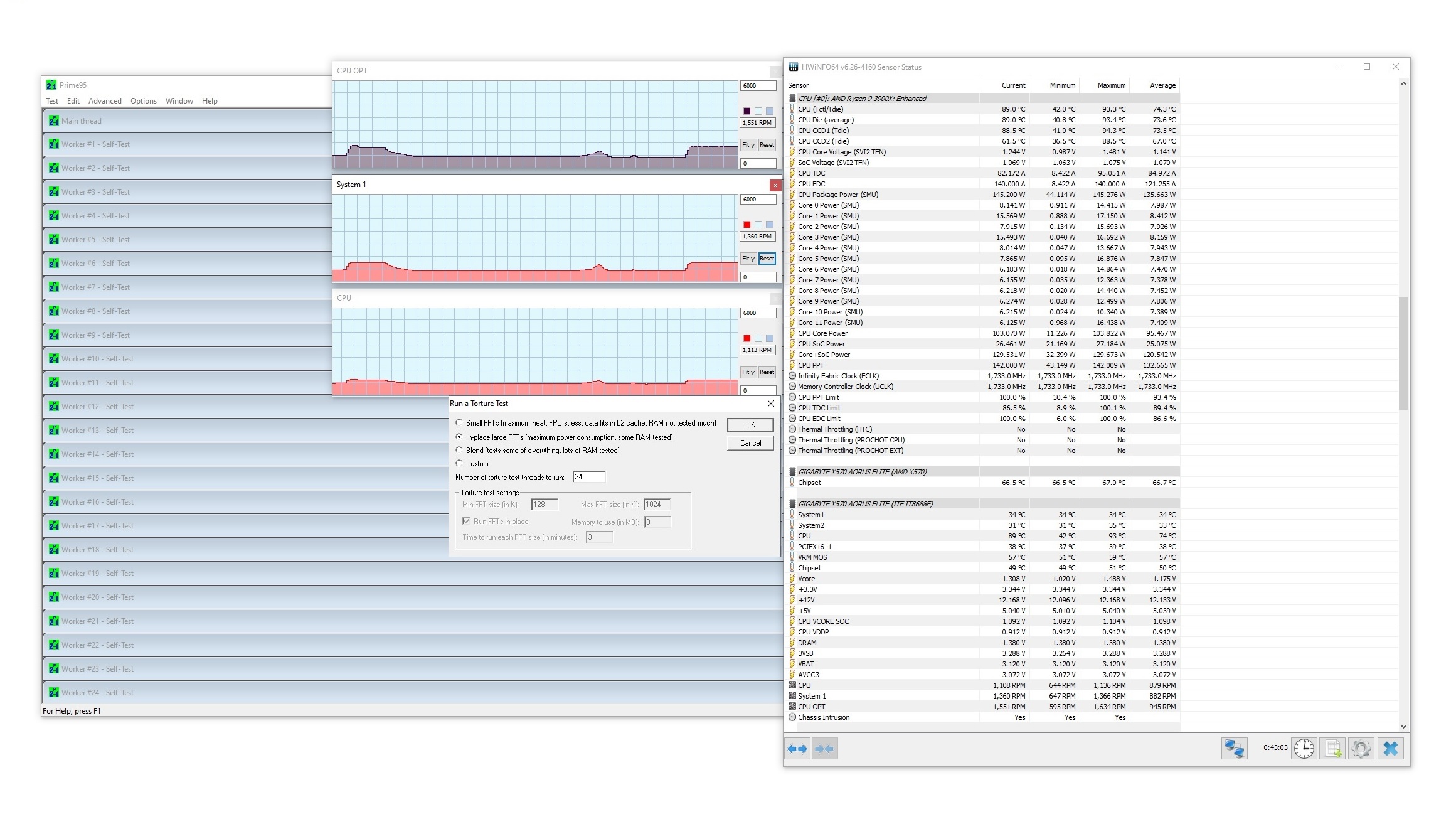Click HWiNFO sensor list scroll-down arrow
This screenshot has height=819, width=1456.
click(1404, 726)
